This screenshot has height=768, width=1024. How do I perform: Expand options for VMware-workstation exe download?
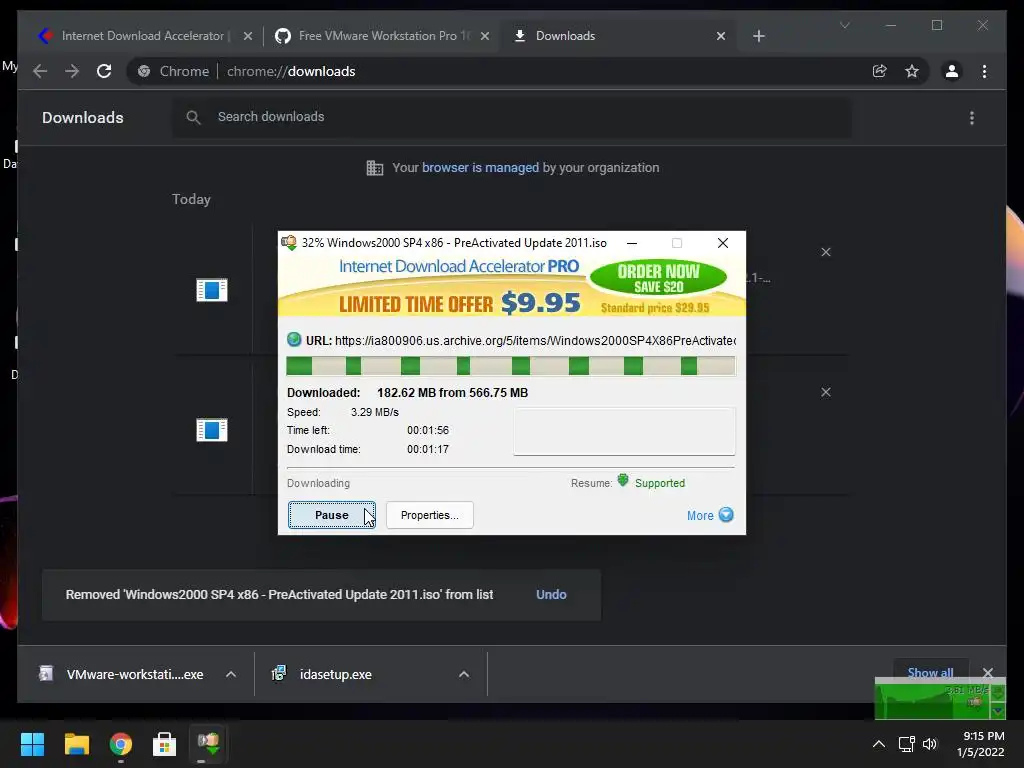(x=231, y=674)
